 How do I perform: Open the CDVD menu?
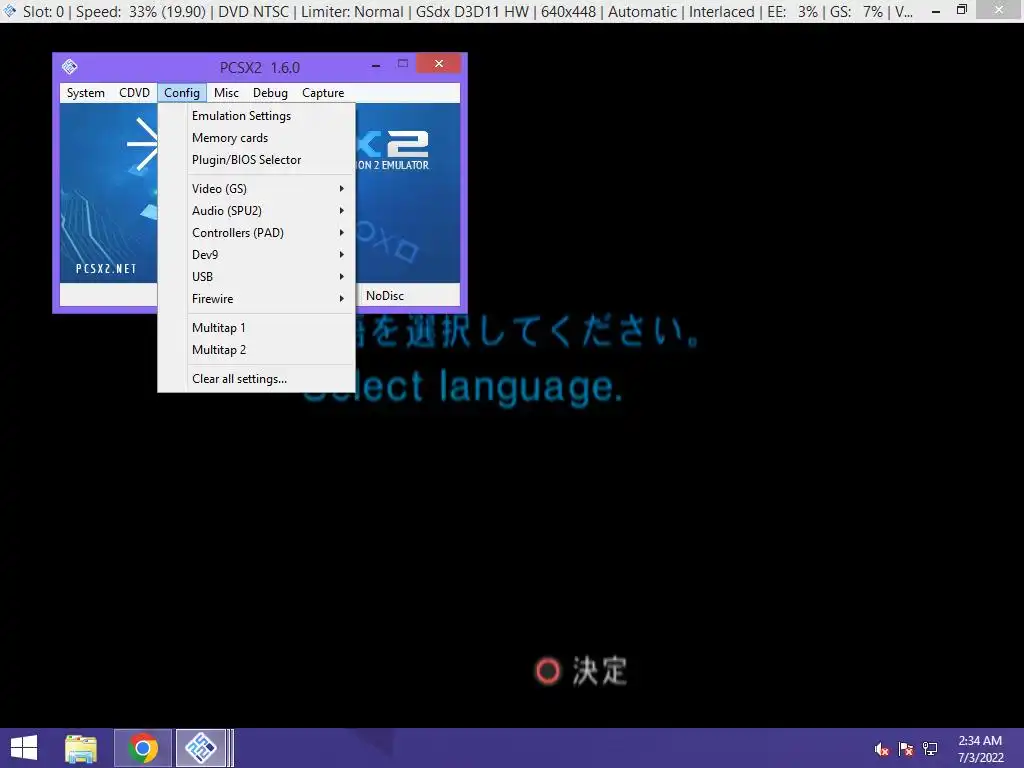(134, 93)
